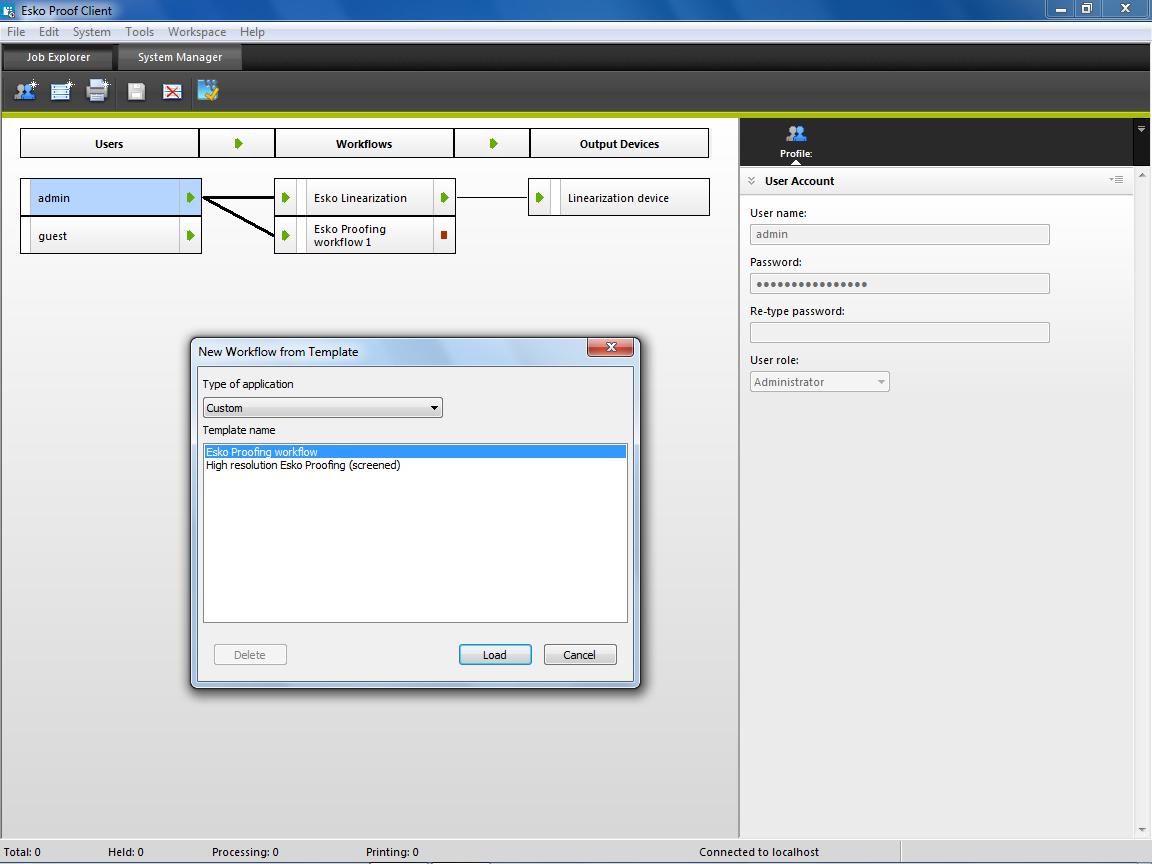Select the Linearization device box
The height and width of the screenshot is (864, 1152).
[619, 198]
